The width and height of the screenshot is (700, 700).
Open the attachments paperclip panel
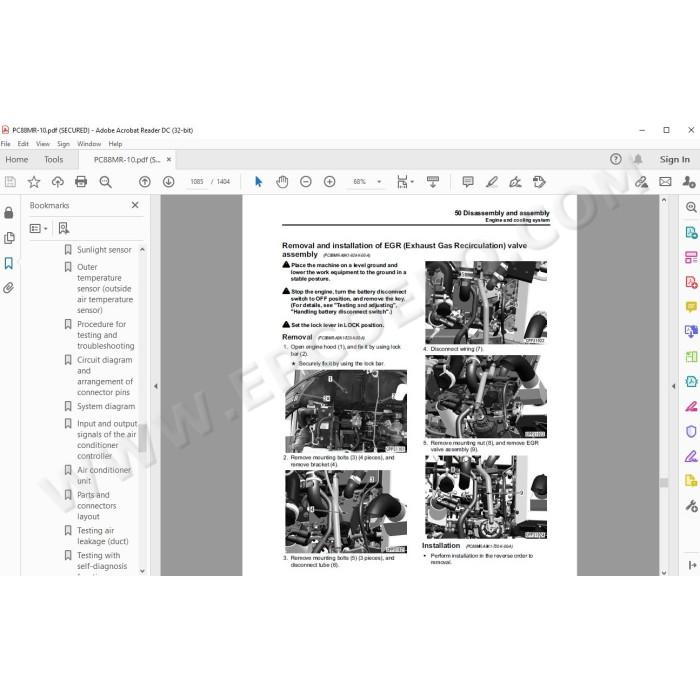coord(9,288)
